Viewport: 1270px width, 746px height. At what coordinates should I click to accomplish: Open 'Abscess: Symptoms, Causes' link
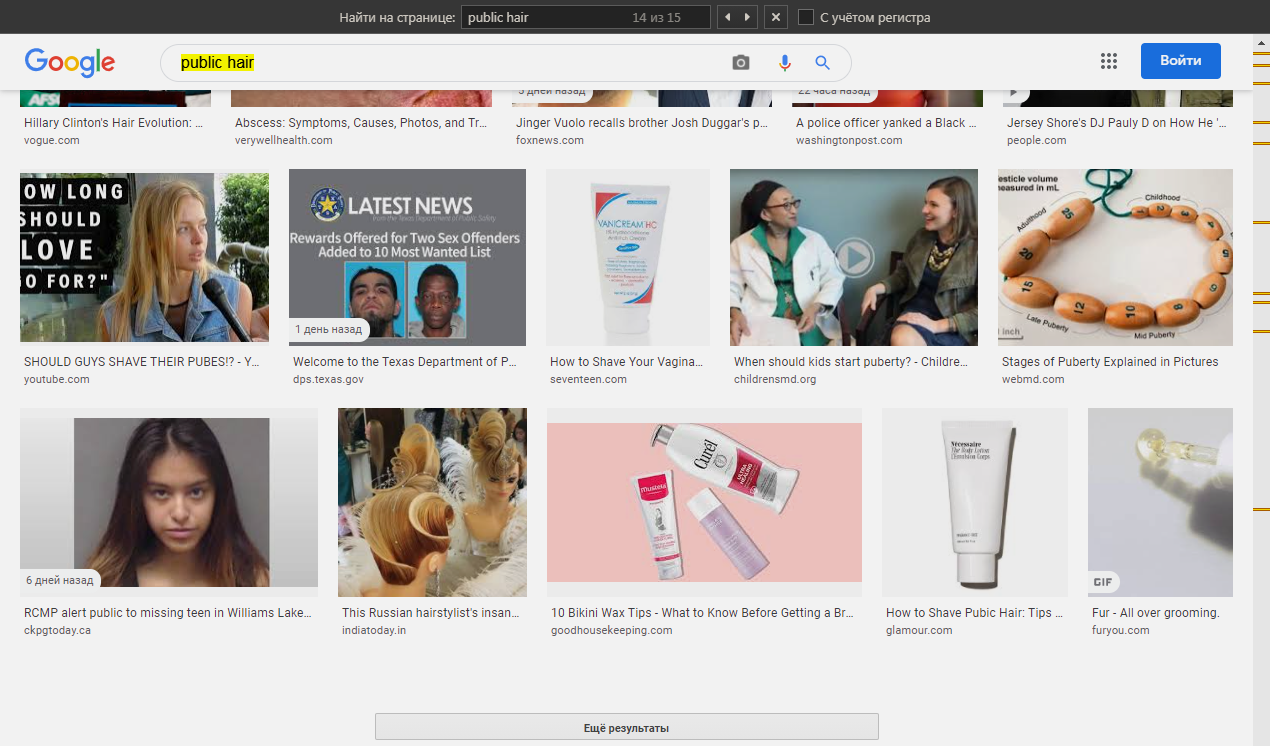(361, 123)
